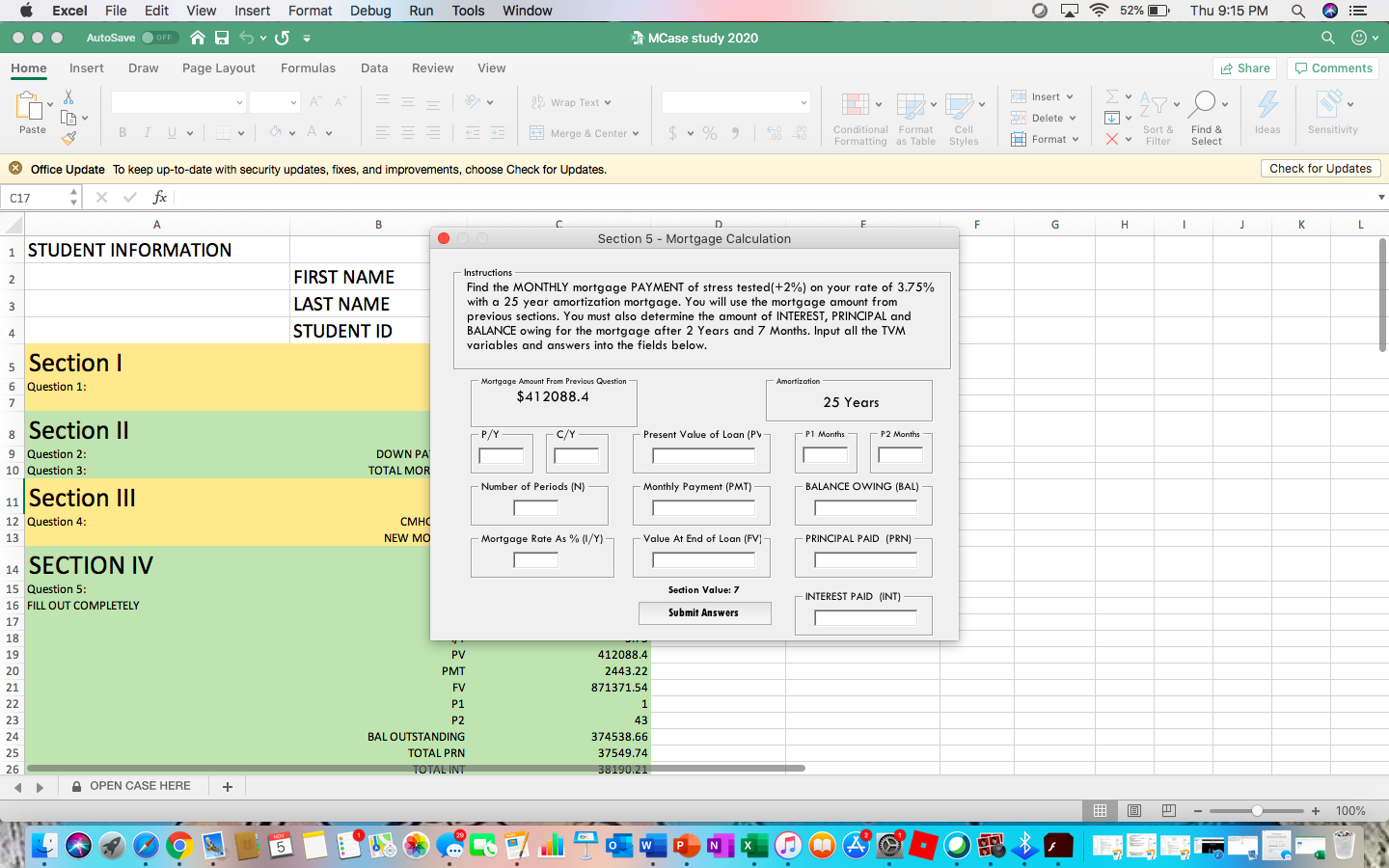Click the INTEREST PAID (INT) input field

865,618
